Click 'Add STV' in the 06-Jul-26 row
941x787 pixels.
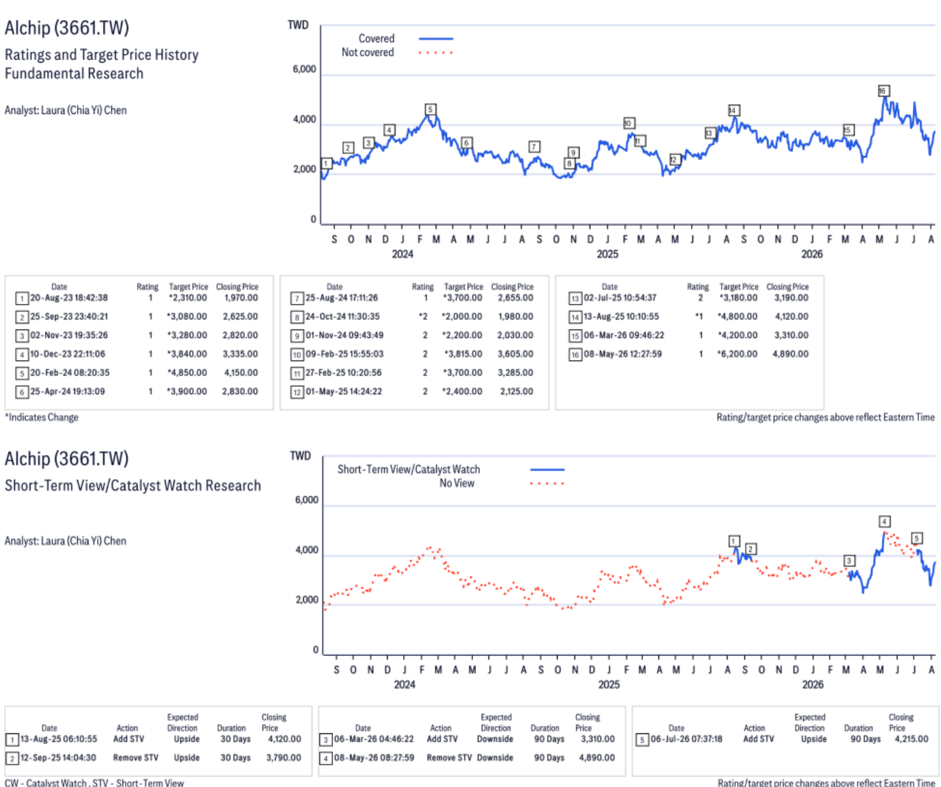click(x=759, y=739)
